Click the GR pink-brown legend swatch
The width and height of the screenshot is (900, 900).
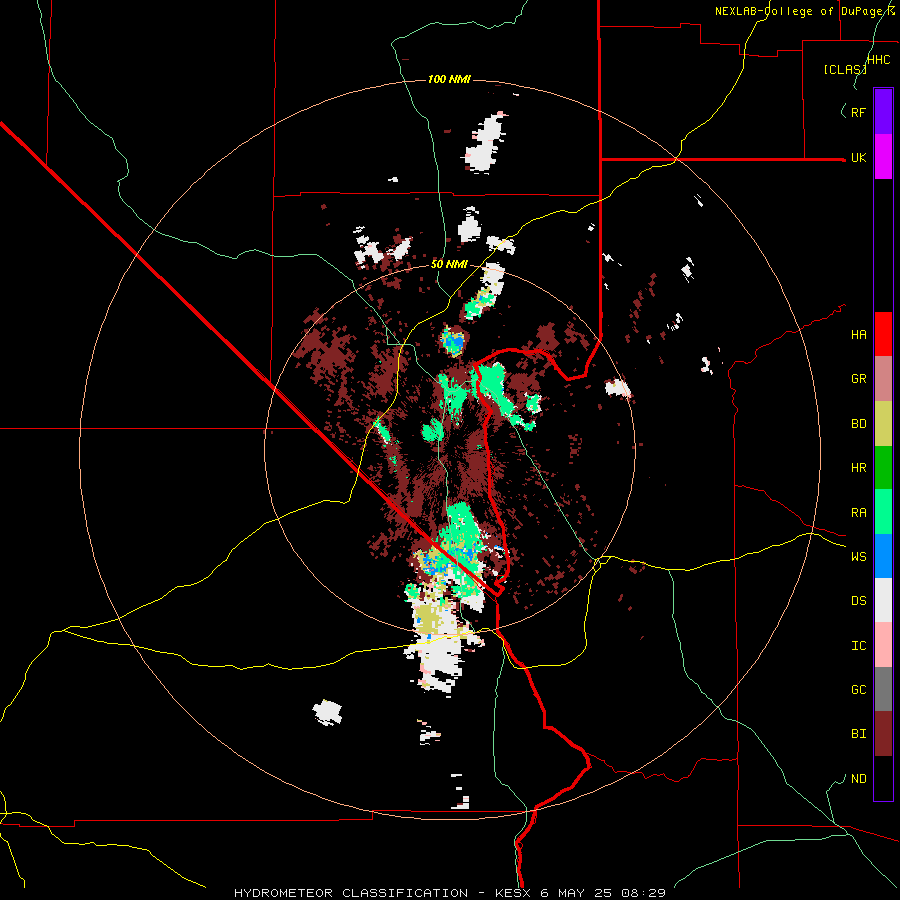(883, 379)
